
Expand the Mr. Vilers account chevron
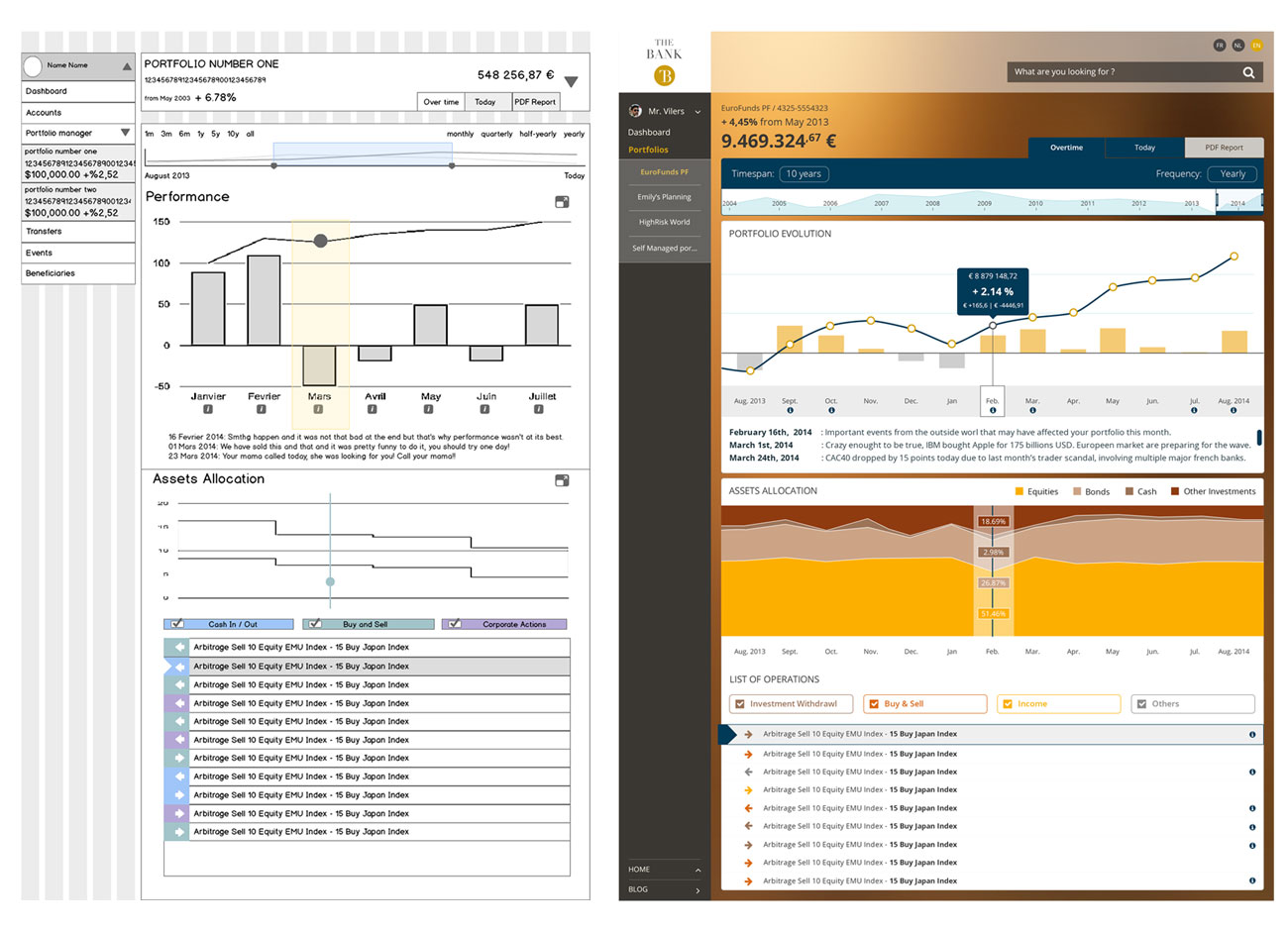pyautogui.click(x=698, y=111)
